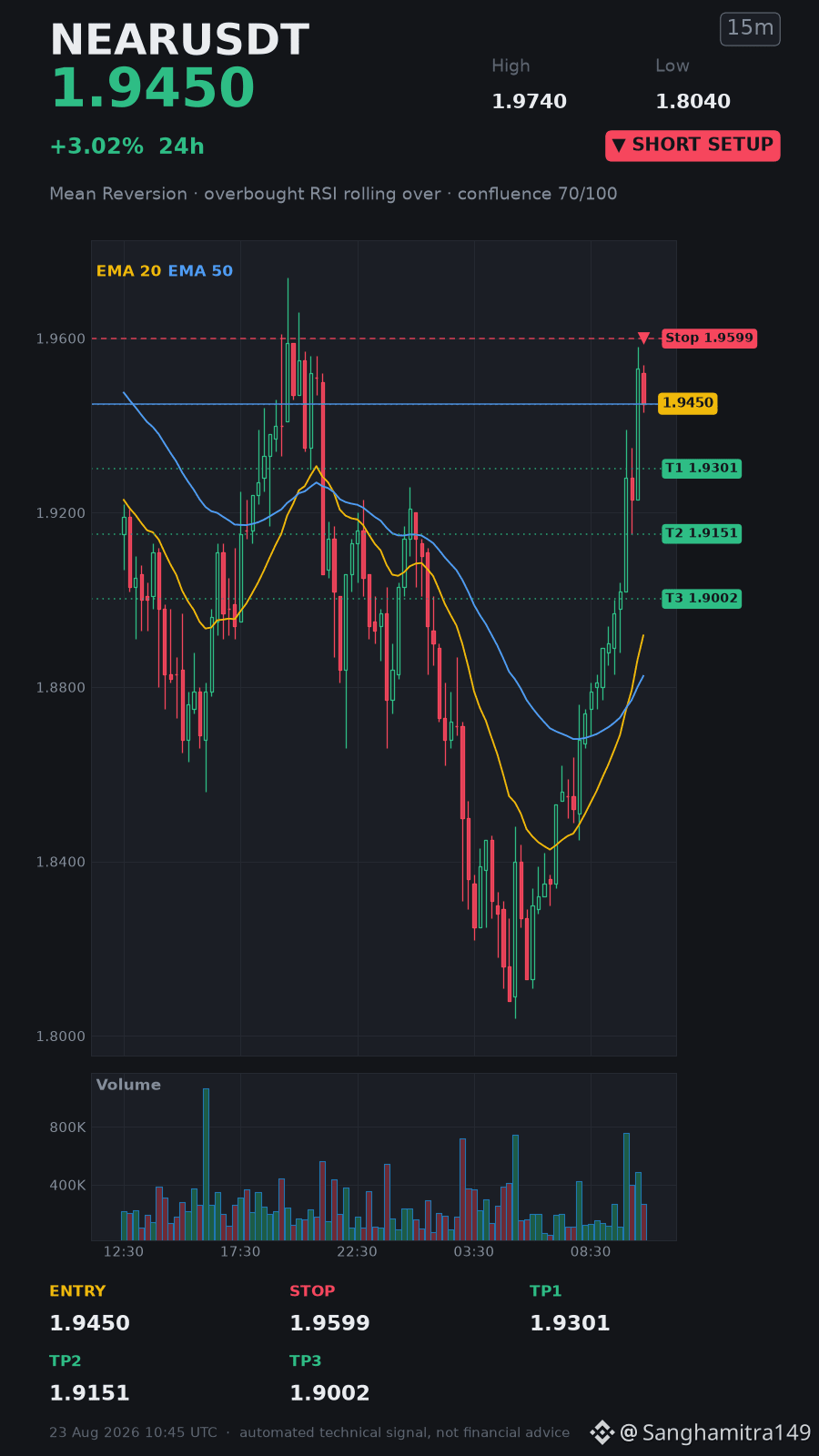The width and height of the screenshot is (819, 1456).
Task: Click the 1.8800 price axis label
Action: [60, 688]
